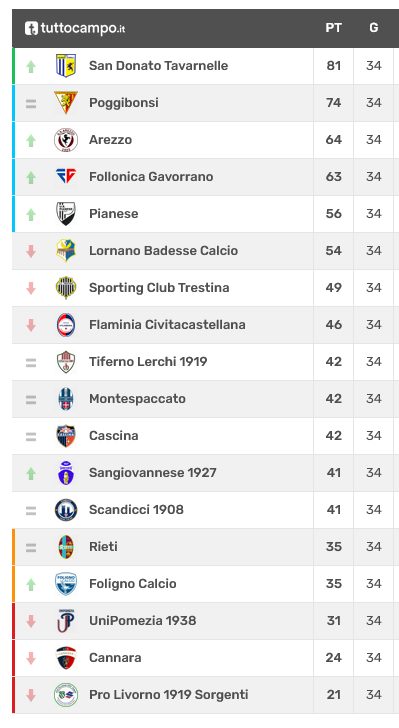Open the Lornano Badesse Calcio team page

[x=164, y=251]
